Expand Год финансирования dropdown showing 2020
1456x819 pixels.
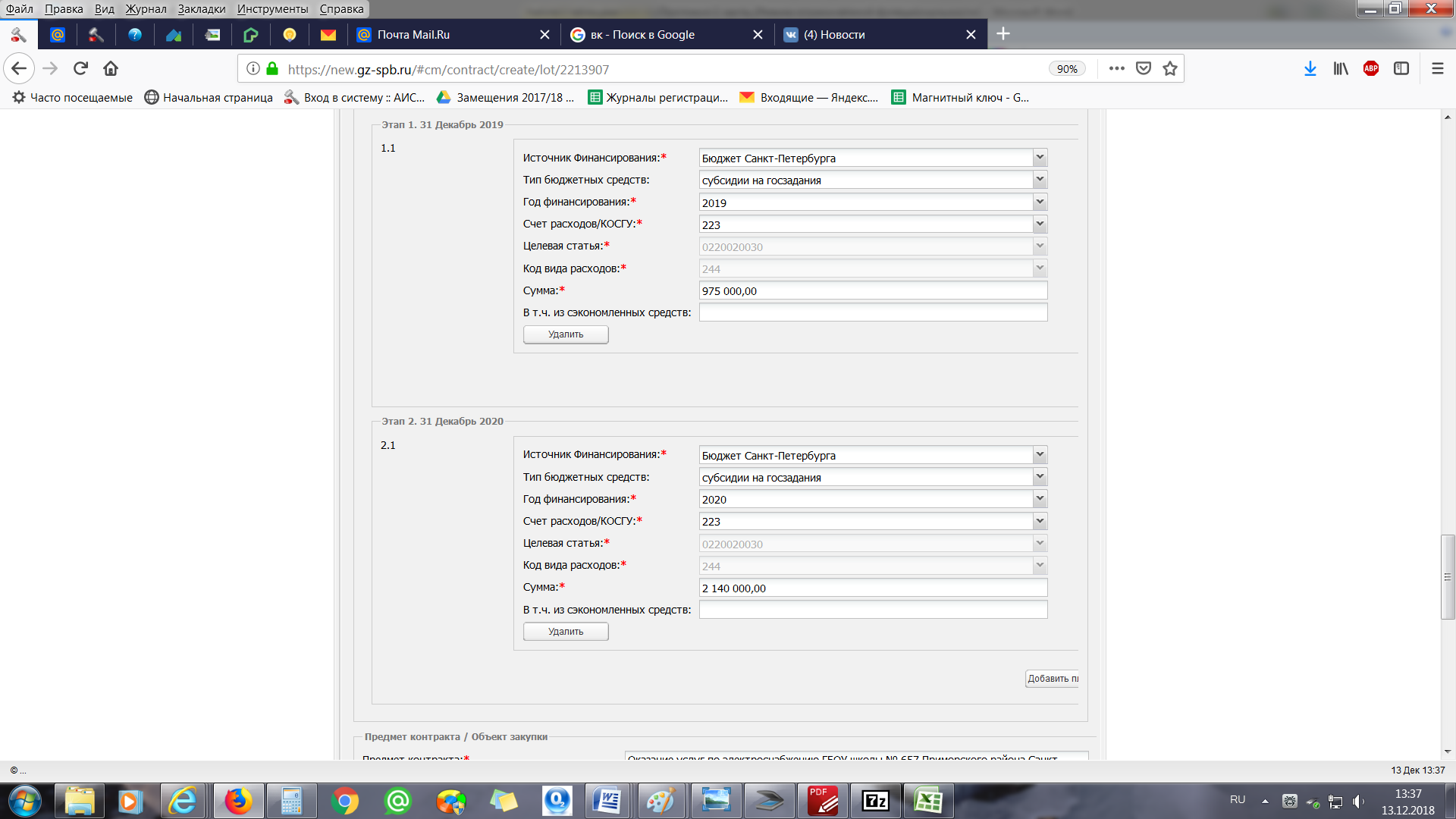tap(1040, 499)
